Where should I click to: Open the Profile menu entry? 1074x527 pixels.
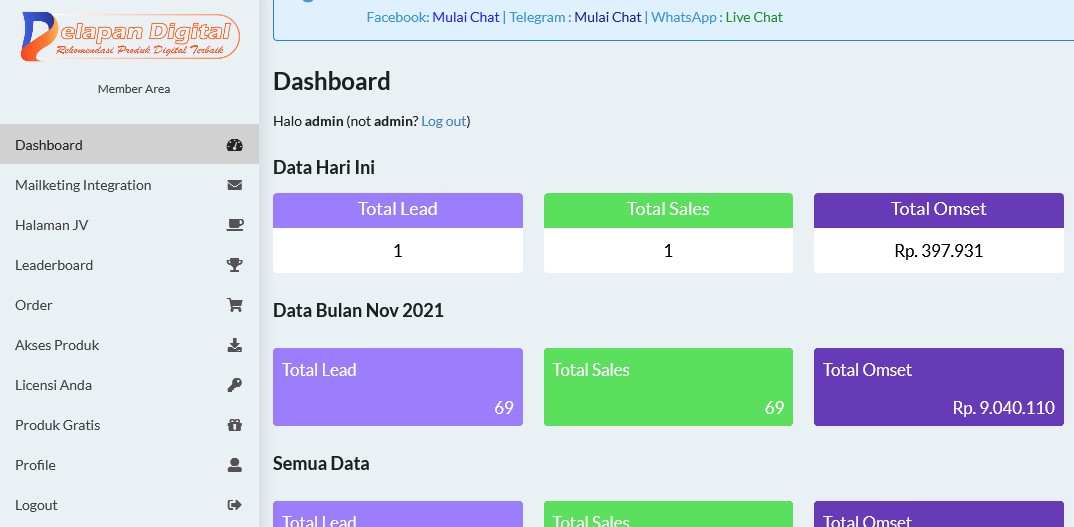pos(35,465)
